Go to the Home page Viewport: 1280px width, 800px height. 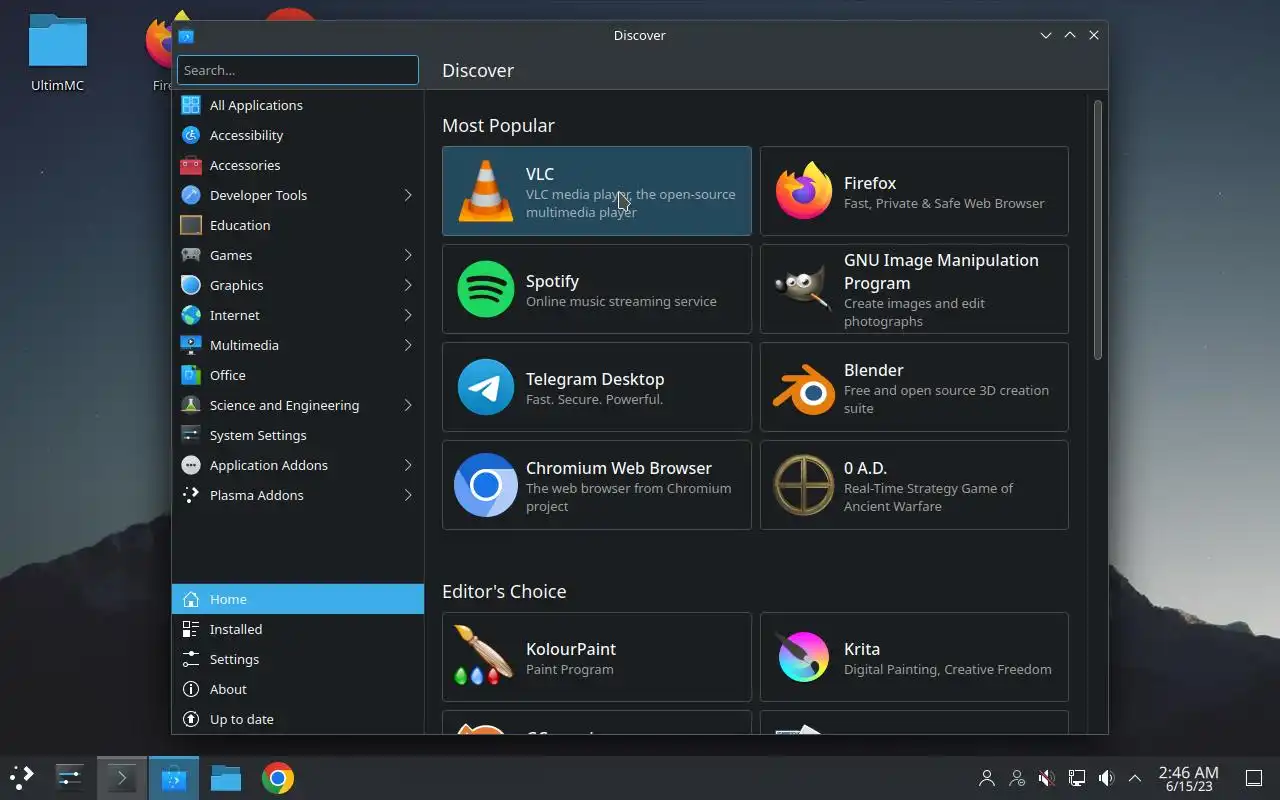[x=298, y=599]
